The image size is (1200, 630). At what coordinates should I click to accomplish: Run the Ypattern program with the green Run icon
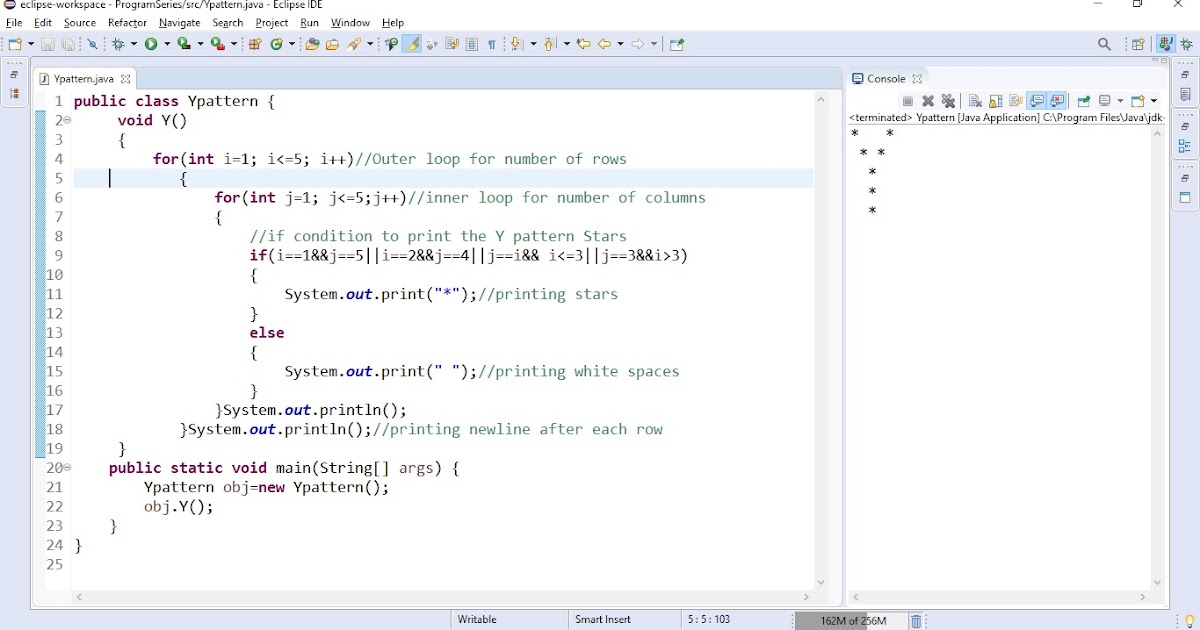click(x=152, y=43)
